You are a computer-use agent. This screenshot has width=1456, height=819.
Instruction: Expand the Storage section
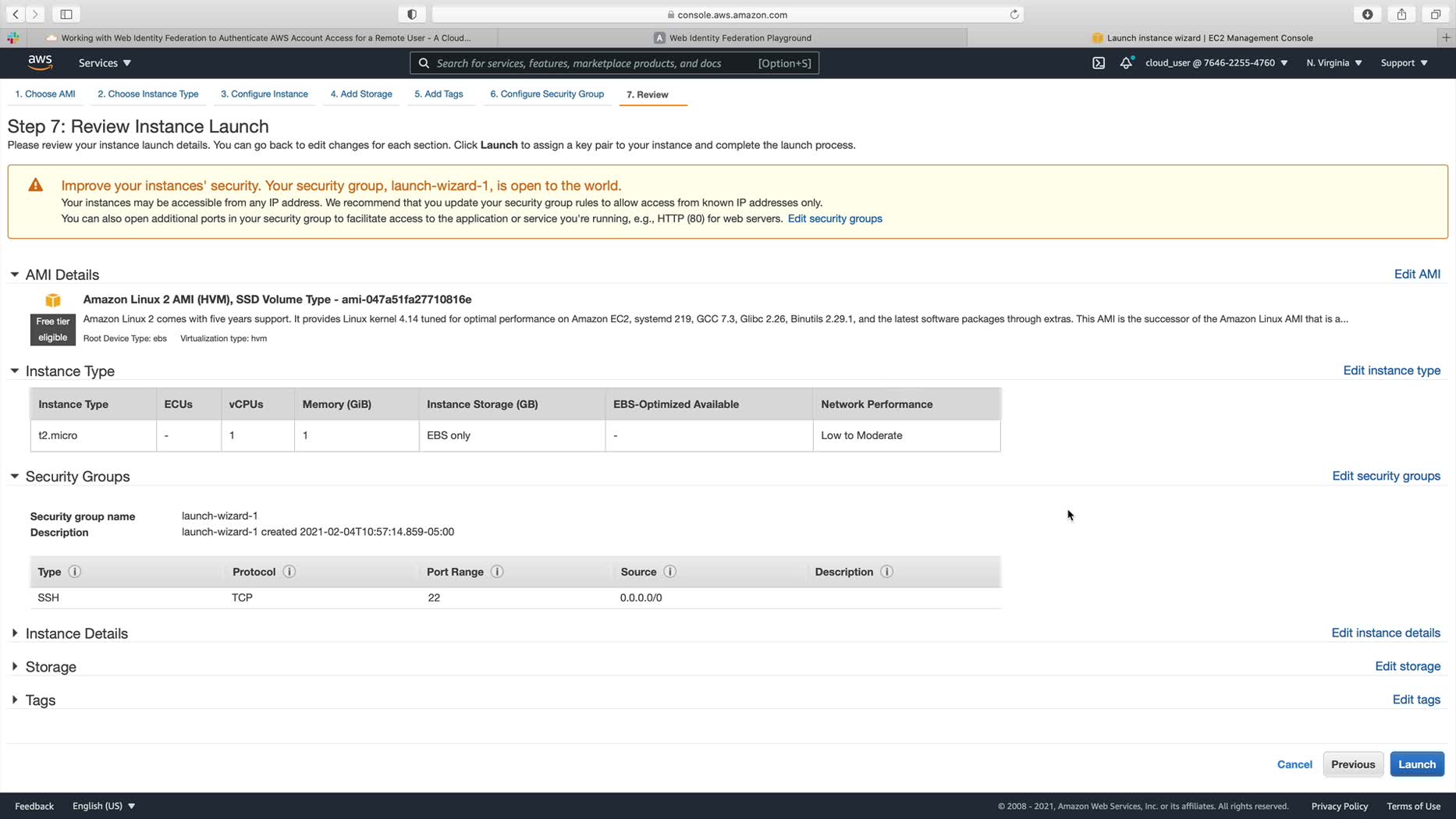[x=14, y=667]
